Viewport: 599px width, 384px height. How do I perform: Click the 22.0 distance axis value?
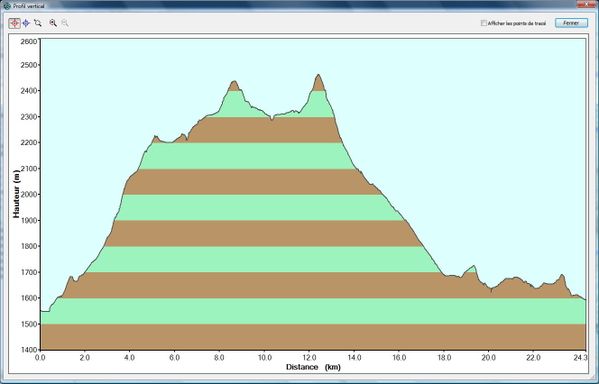(533, 358)
